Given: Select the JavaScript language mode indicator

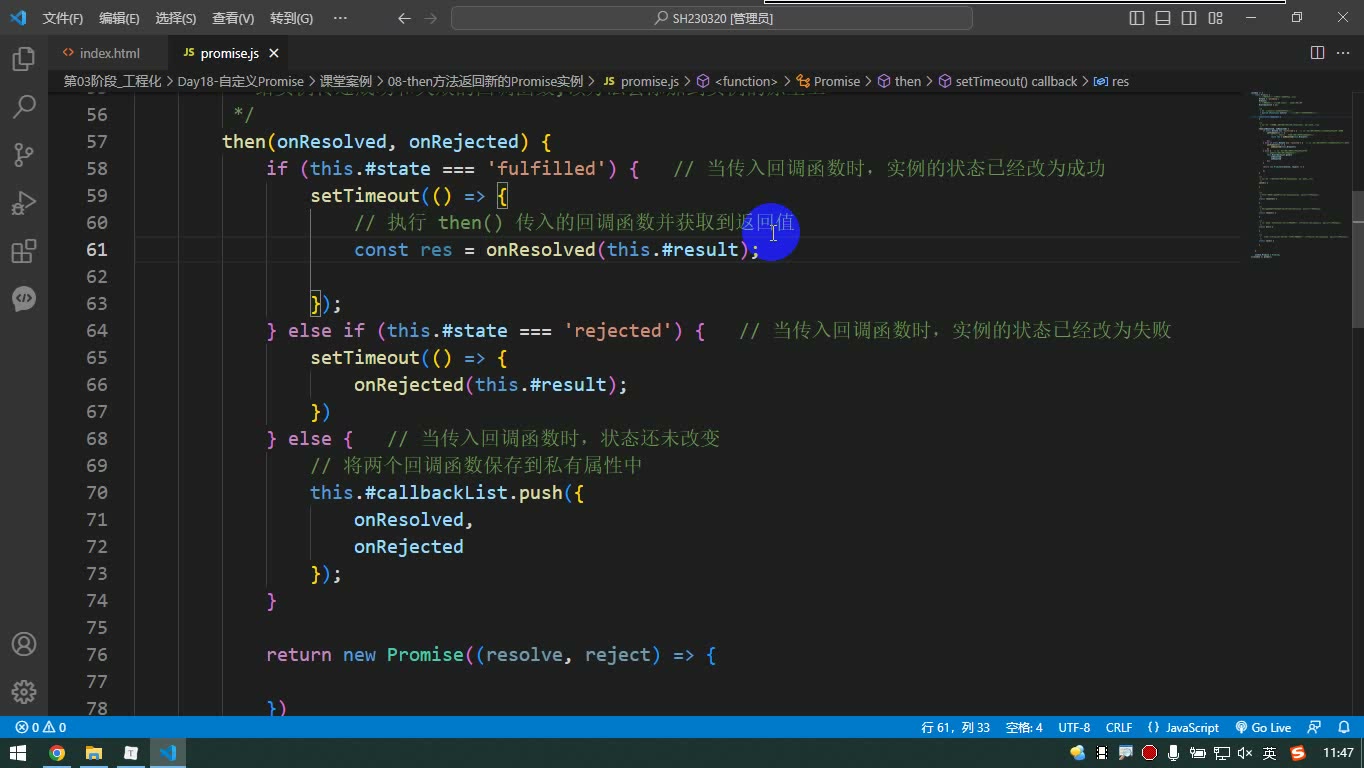Looking at the screenshot, I should [1184, 727].
